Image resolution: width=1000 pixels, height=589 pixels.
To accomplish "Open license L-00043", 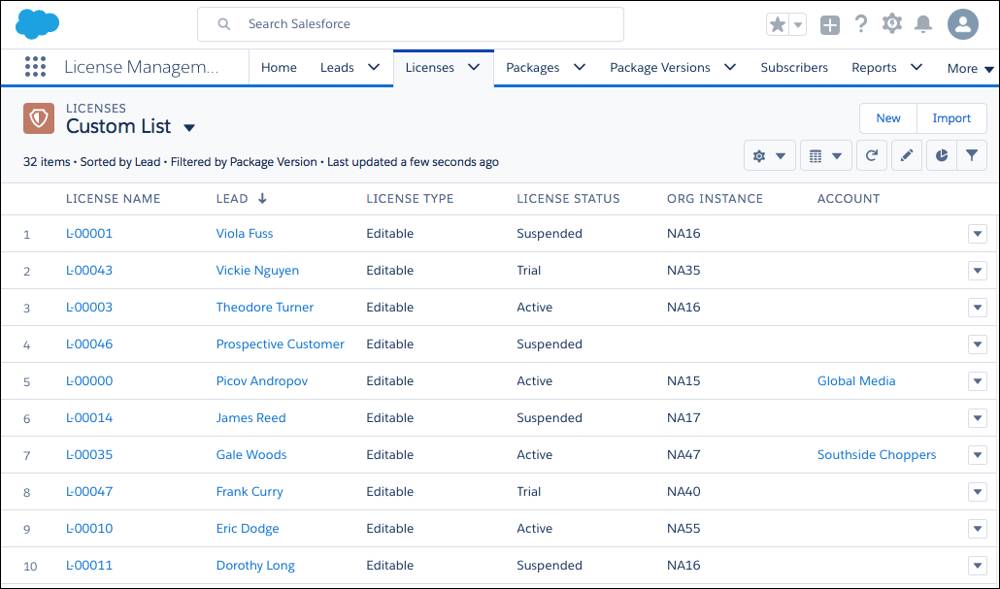I will pos(89,270).
